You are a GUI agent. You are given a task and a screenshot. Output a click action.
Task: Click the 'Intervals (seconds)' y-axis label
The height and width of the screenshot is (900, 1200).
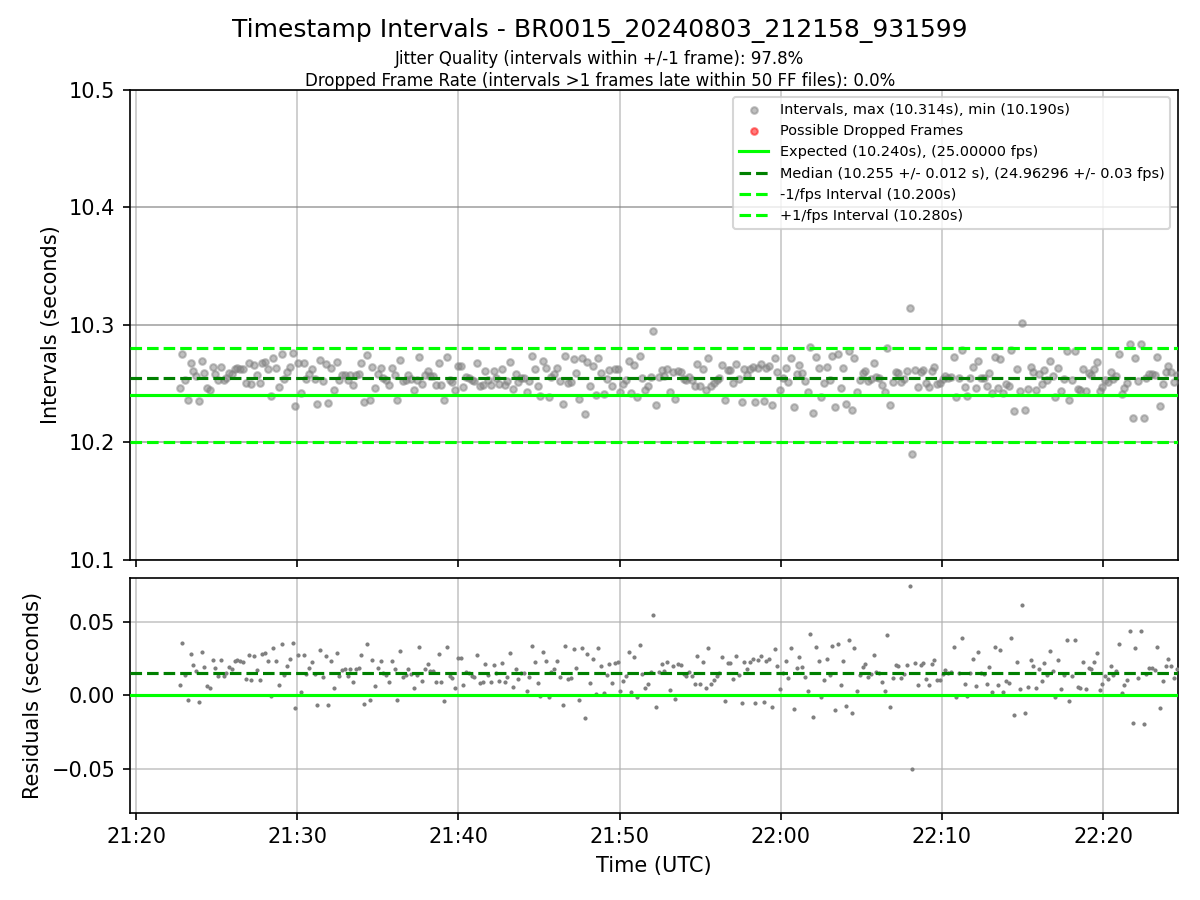pos(50,325)
